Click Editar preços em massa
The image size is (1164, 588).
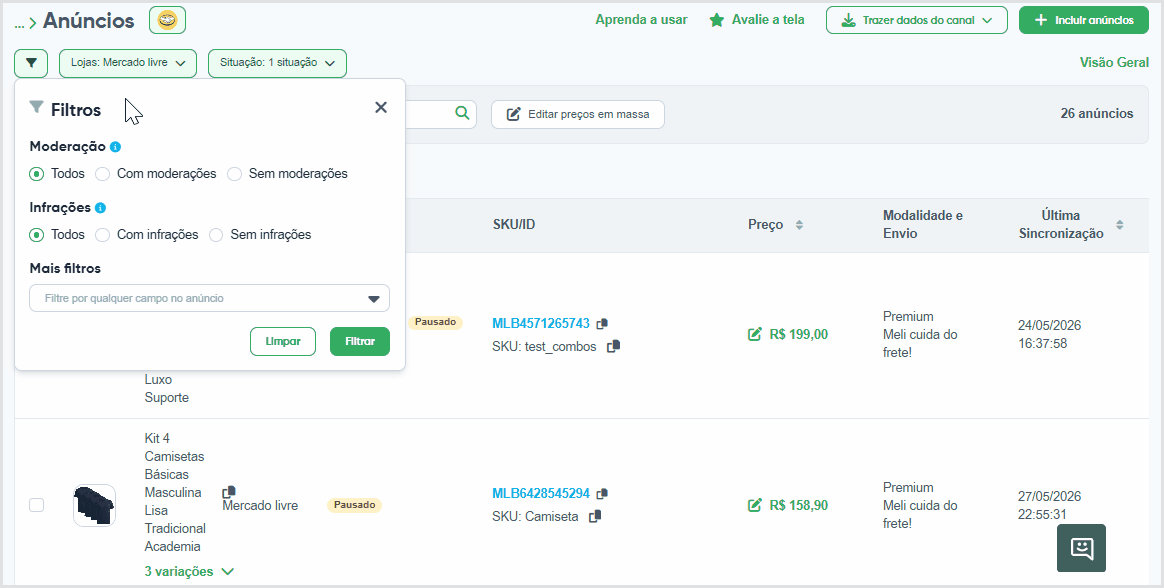click(x=578, y=114)
